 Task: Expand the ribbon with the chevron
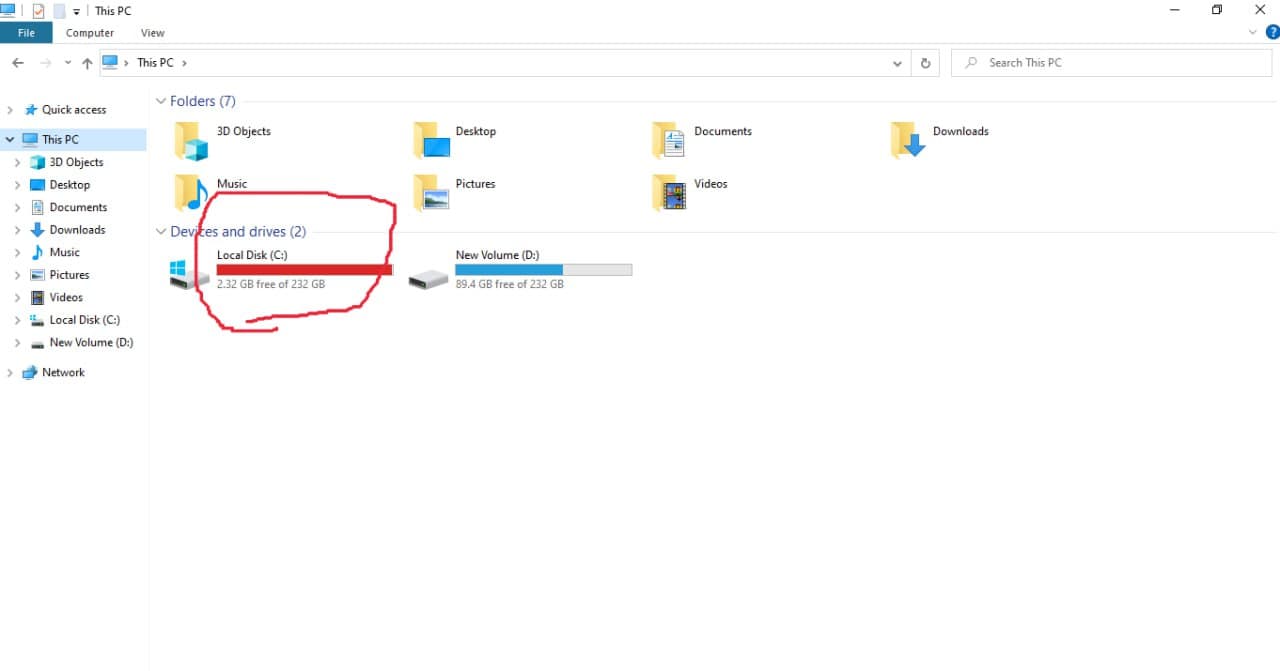pyautogui.click(x=1254, y=32)
